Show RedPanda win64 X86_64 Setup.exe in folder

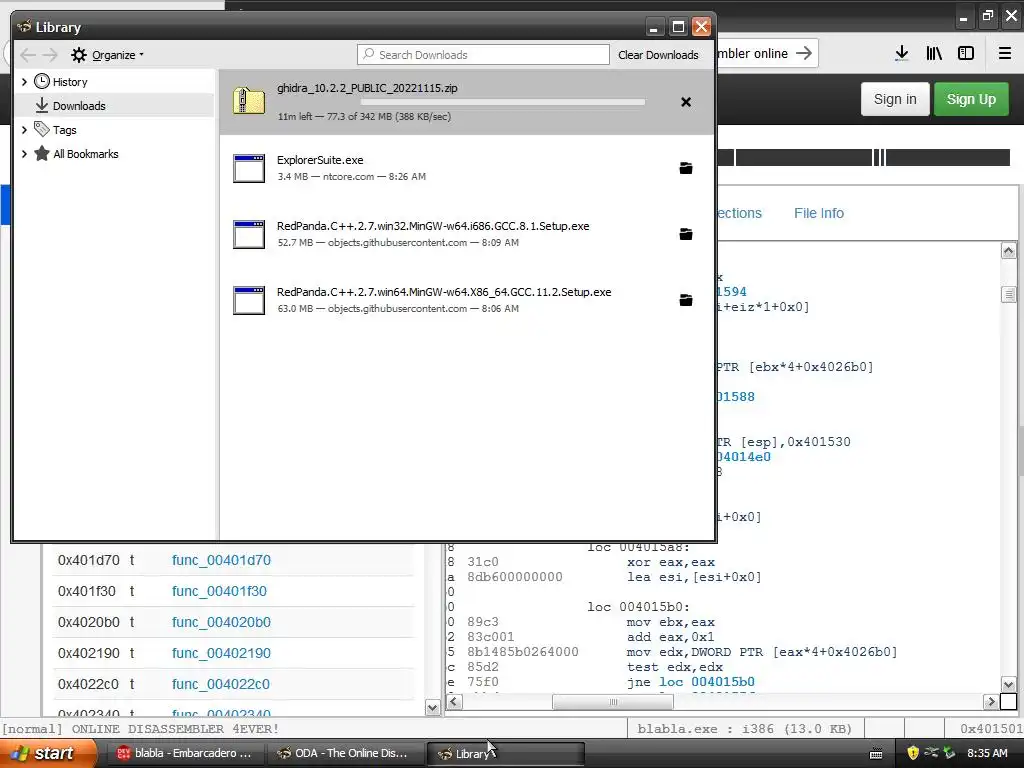pos(686,300)
